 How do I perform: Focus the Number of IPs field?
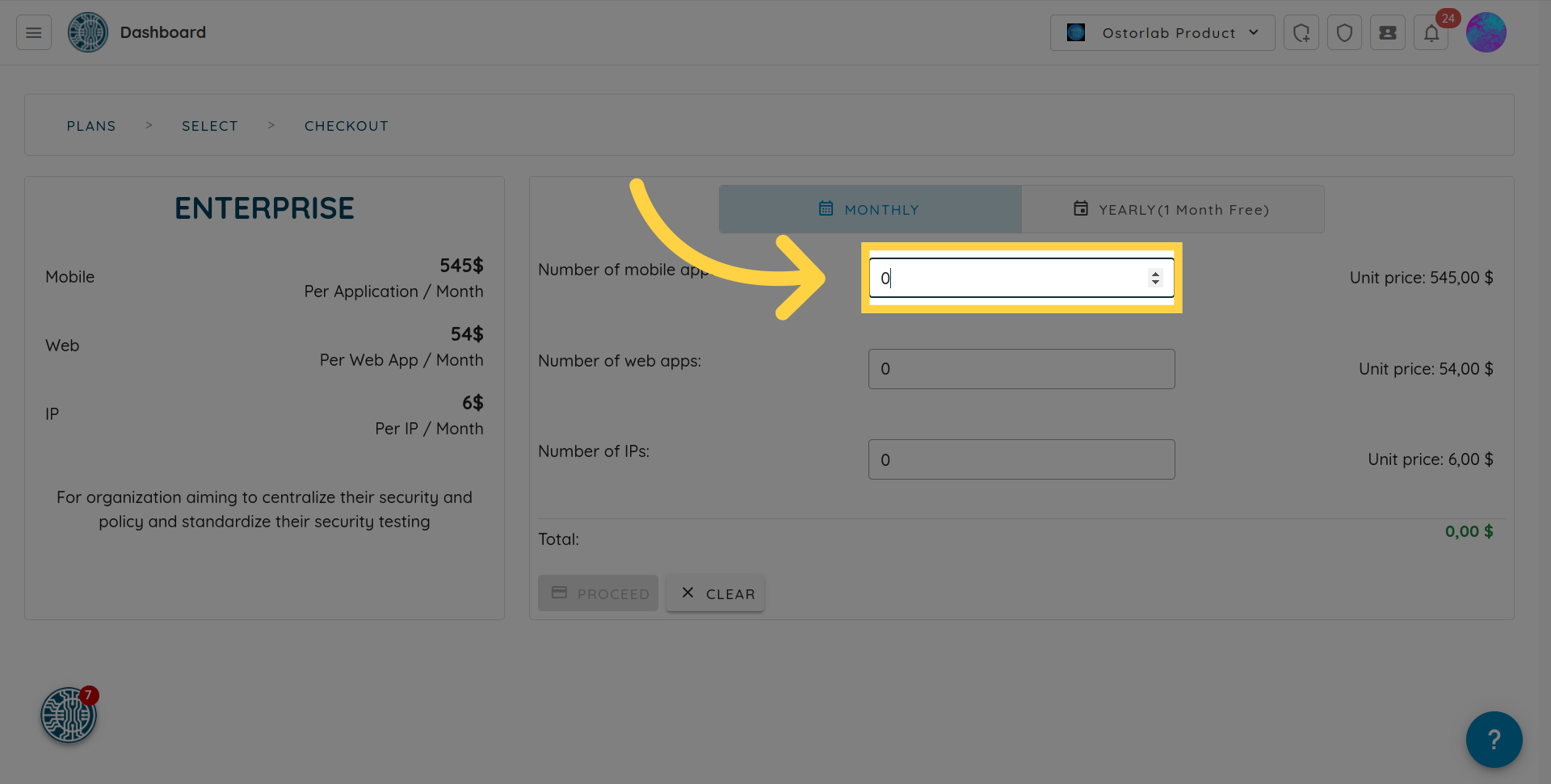tap(1021, 459)
